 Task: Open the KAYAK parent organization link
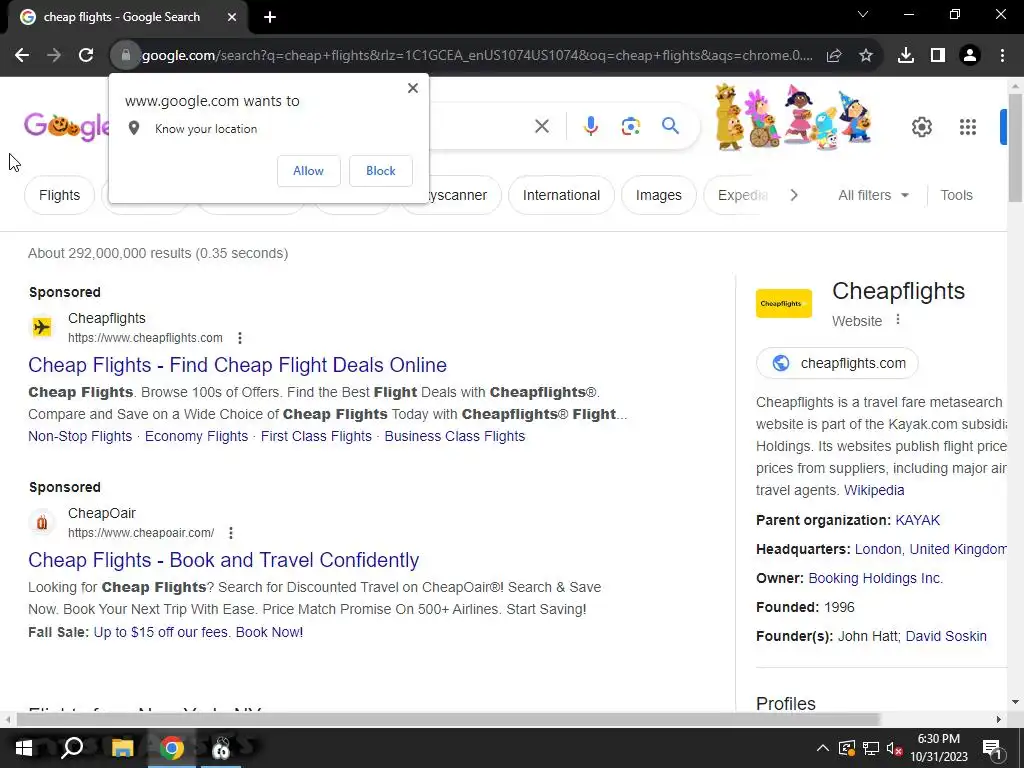918,520
